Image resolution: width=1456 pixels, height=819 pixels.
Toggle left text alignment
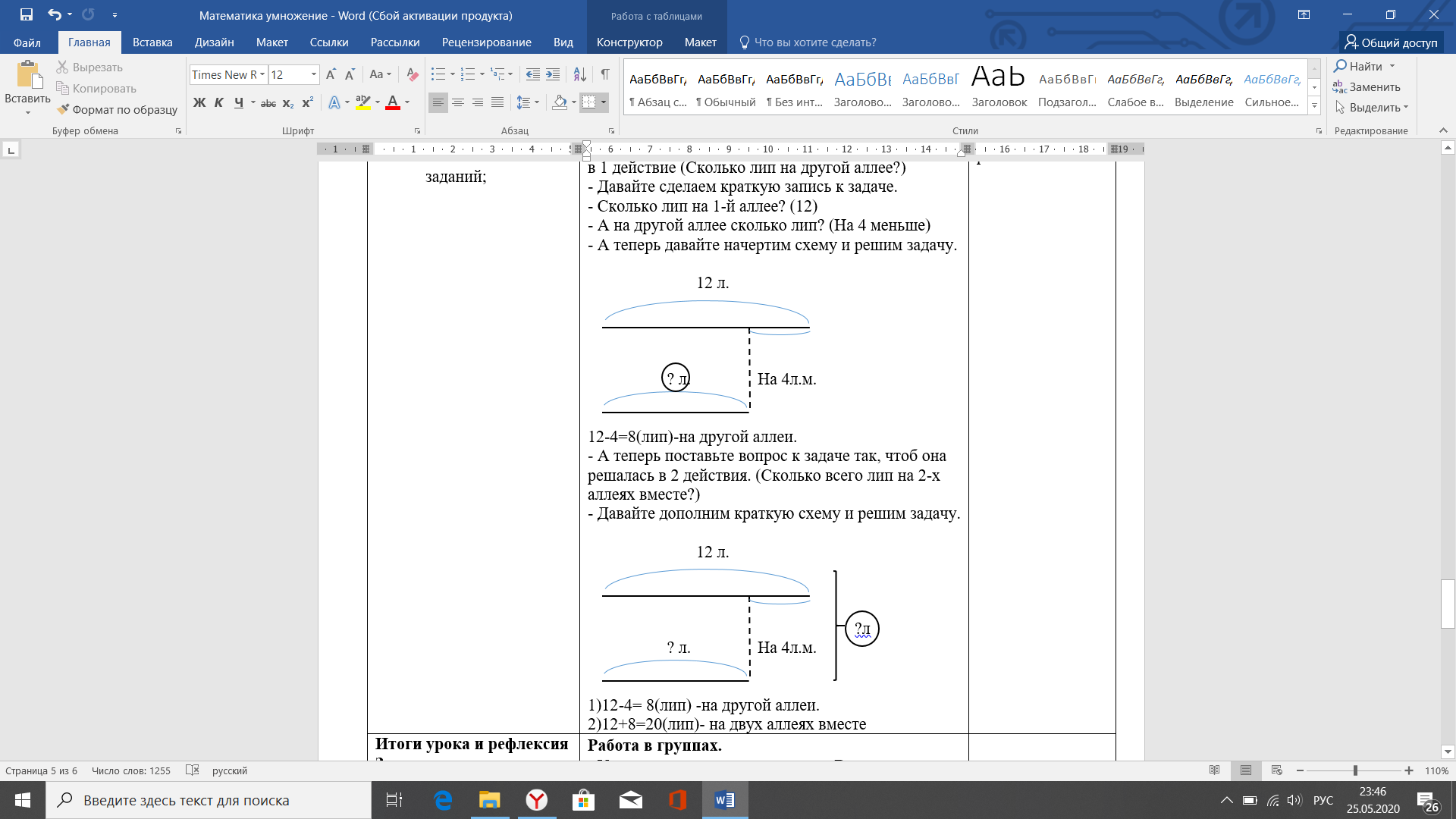click(x=438, y=102)
